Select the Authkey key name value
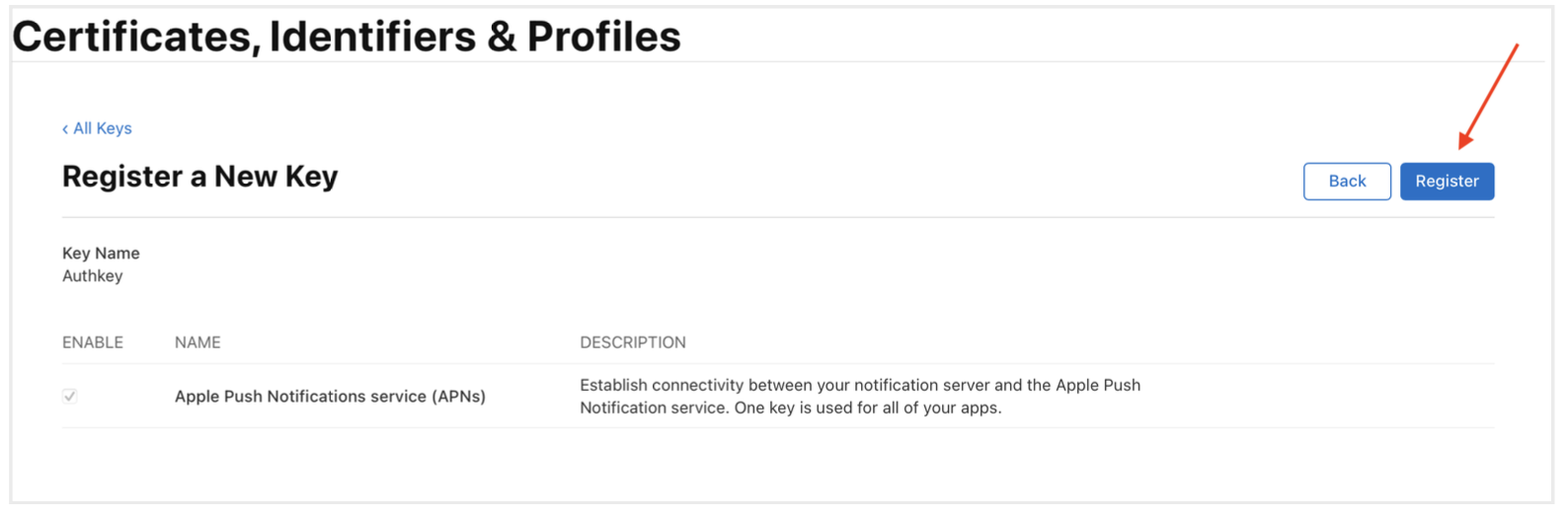 (93, 276)
